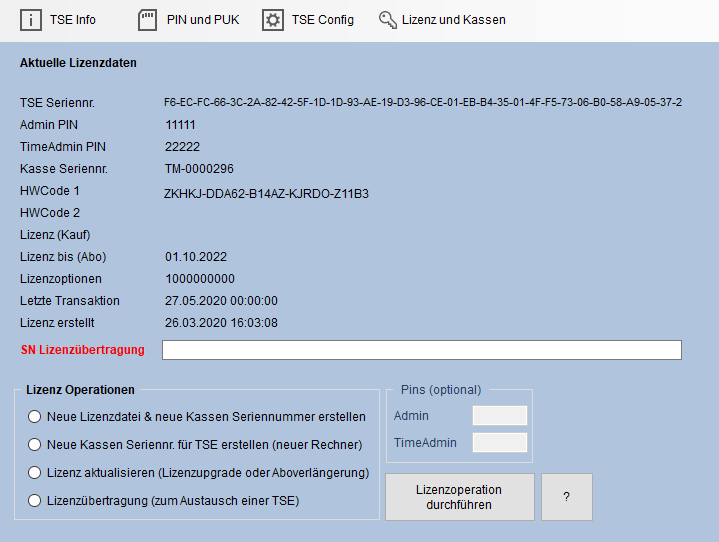Click the SN Lizenzübertragung input field
The width and height of the screenshot is (719, 542).
point(421,350)
